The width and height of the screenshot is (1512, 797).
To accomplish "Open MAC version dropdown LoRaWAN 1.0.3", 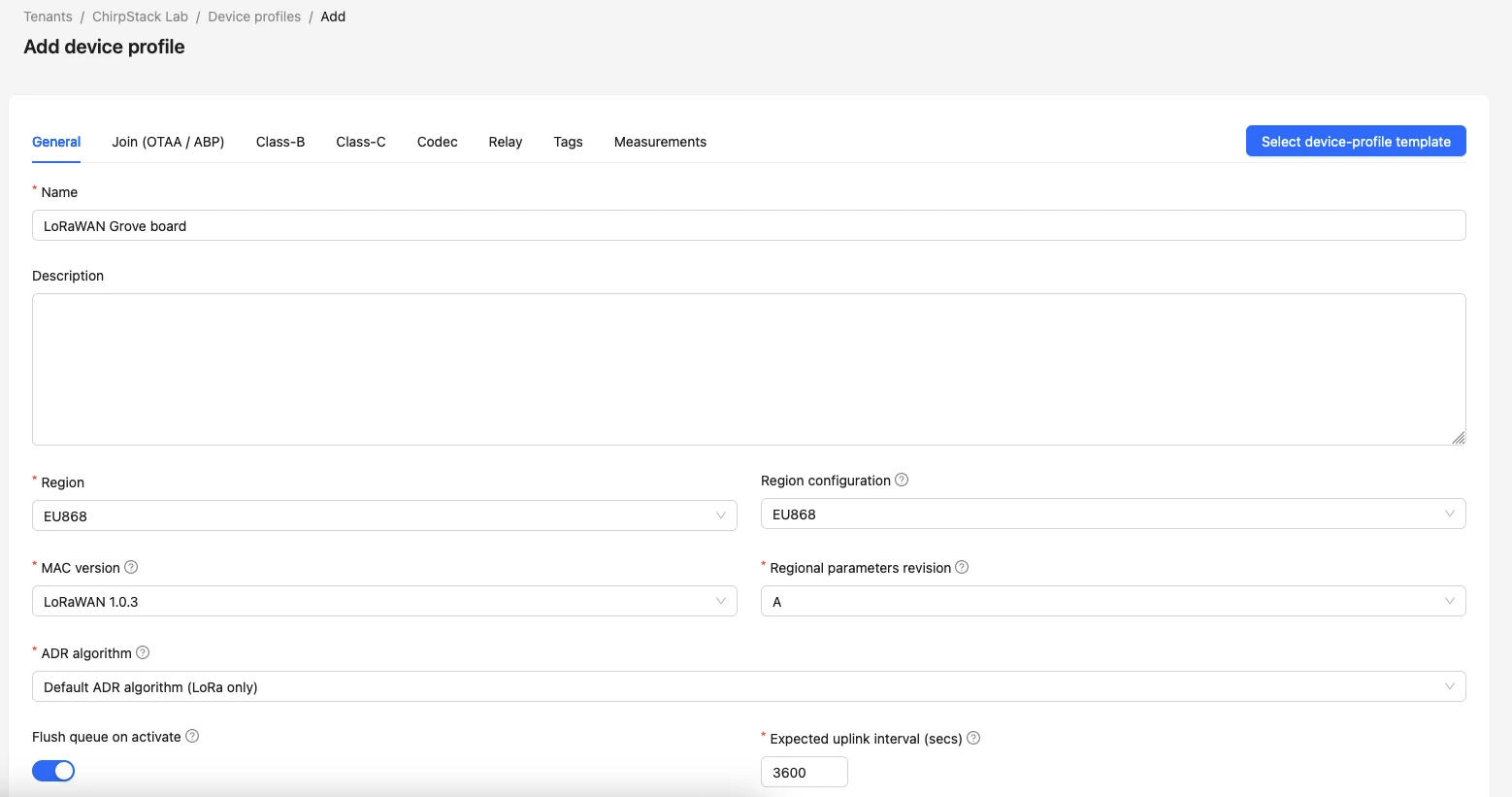I will (x=384, y=601).
